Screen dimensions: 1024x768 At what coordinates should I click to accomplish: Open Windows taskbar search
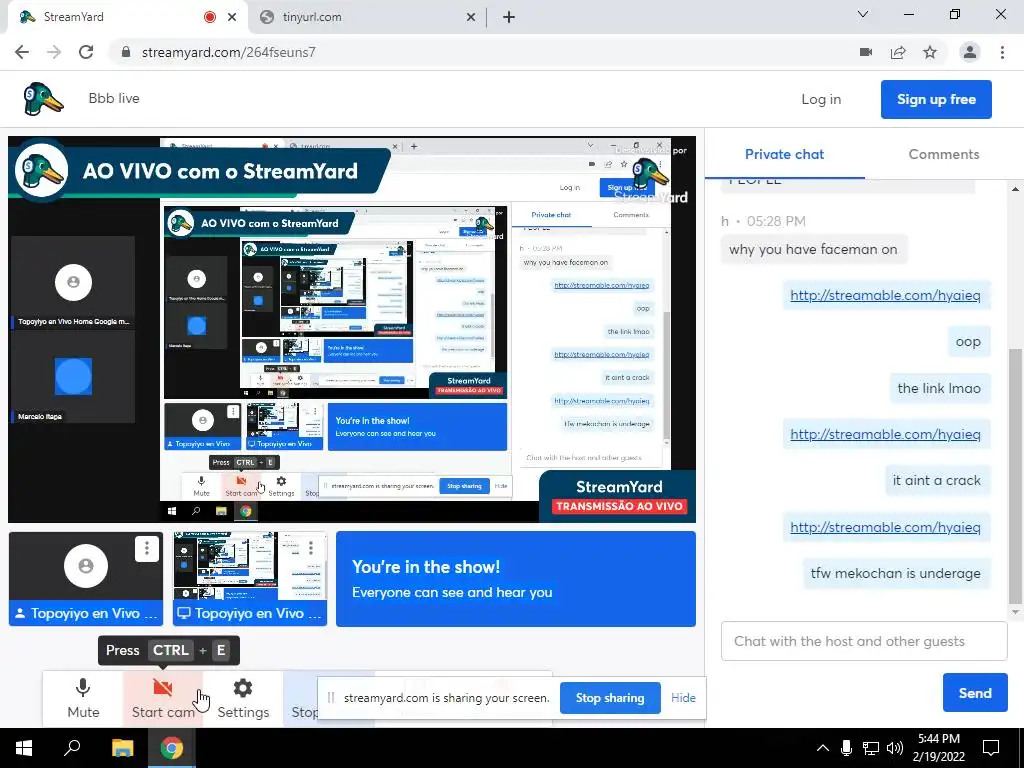[x=72, y=748]
